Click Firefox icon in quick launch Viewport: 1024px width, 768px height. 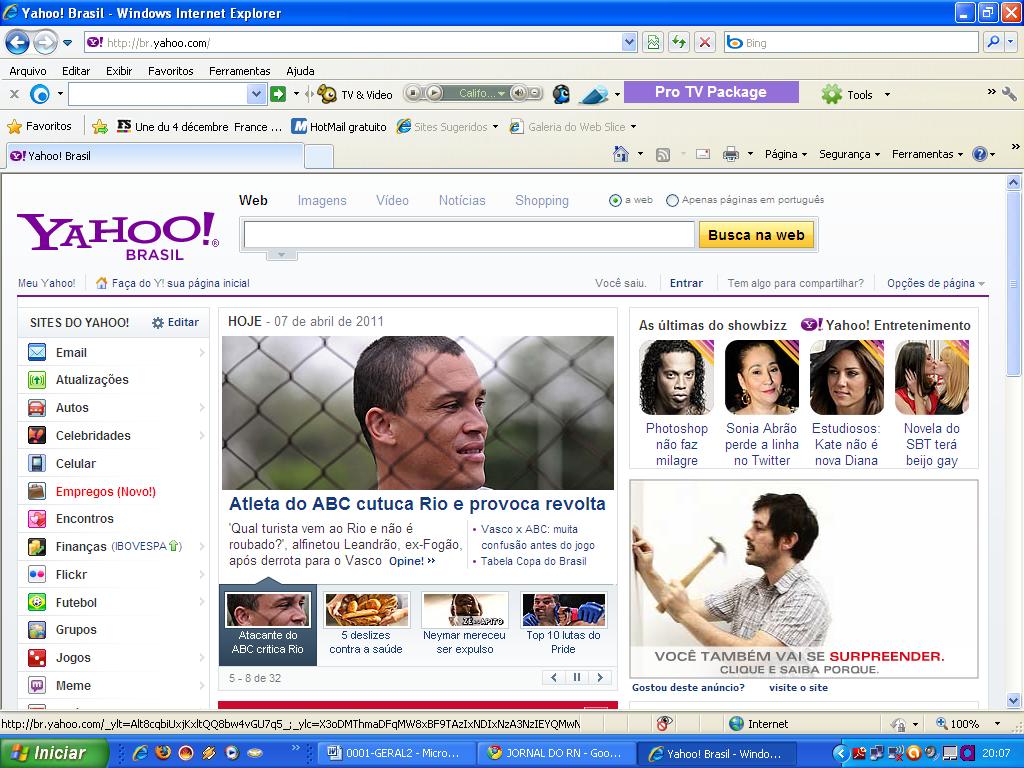(x=163, y=753)
